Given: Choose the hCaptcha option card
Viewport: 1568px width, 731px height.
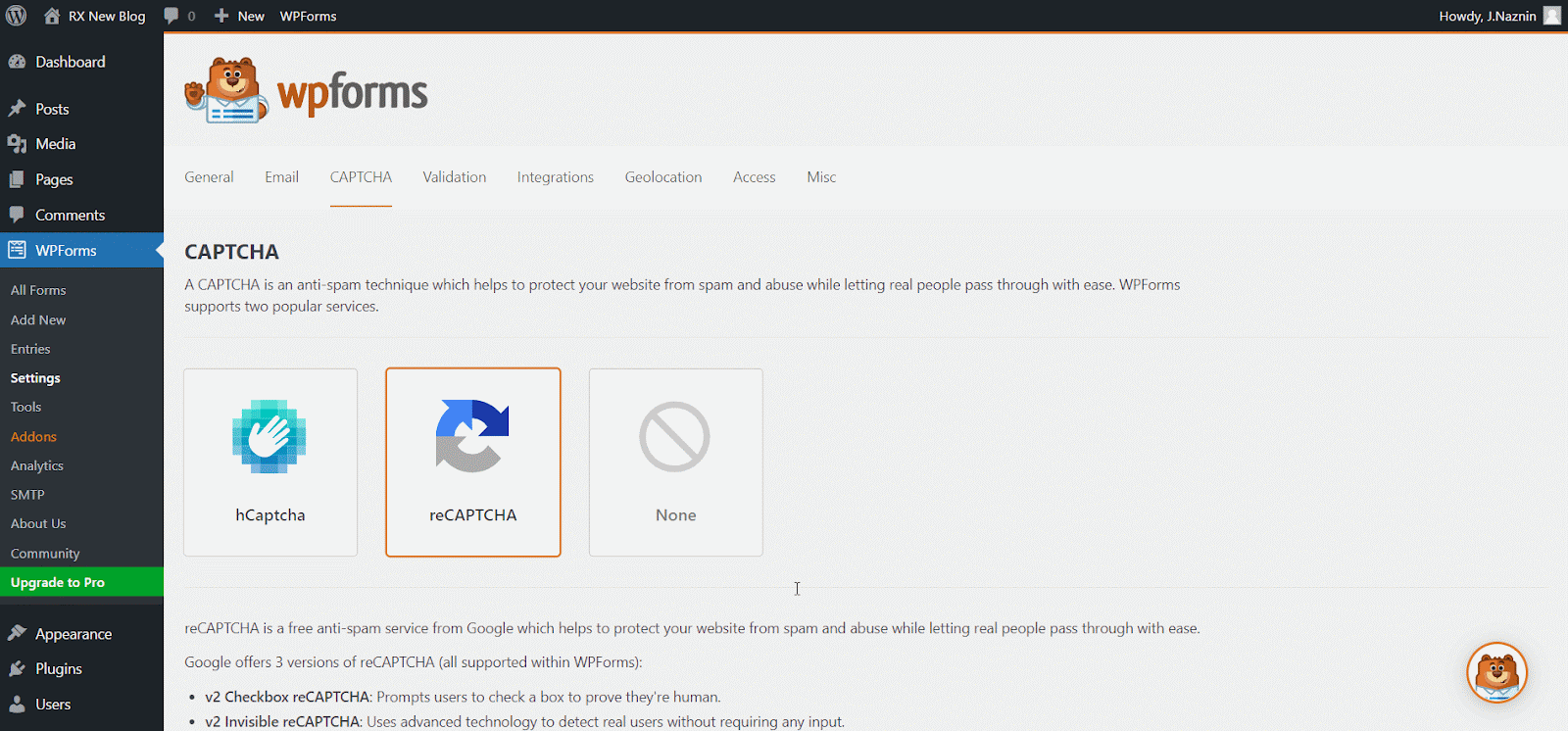Looking at the screenshot, I should coord(270,463).
